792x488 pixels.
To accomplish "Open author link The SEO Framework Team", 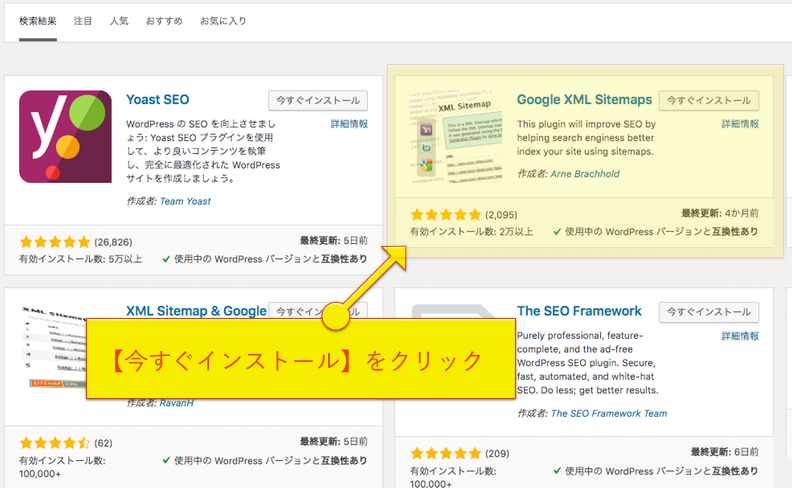I will (x=609, y=413).
